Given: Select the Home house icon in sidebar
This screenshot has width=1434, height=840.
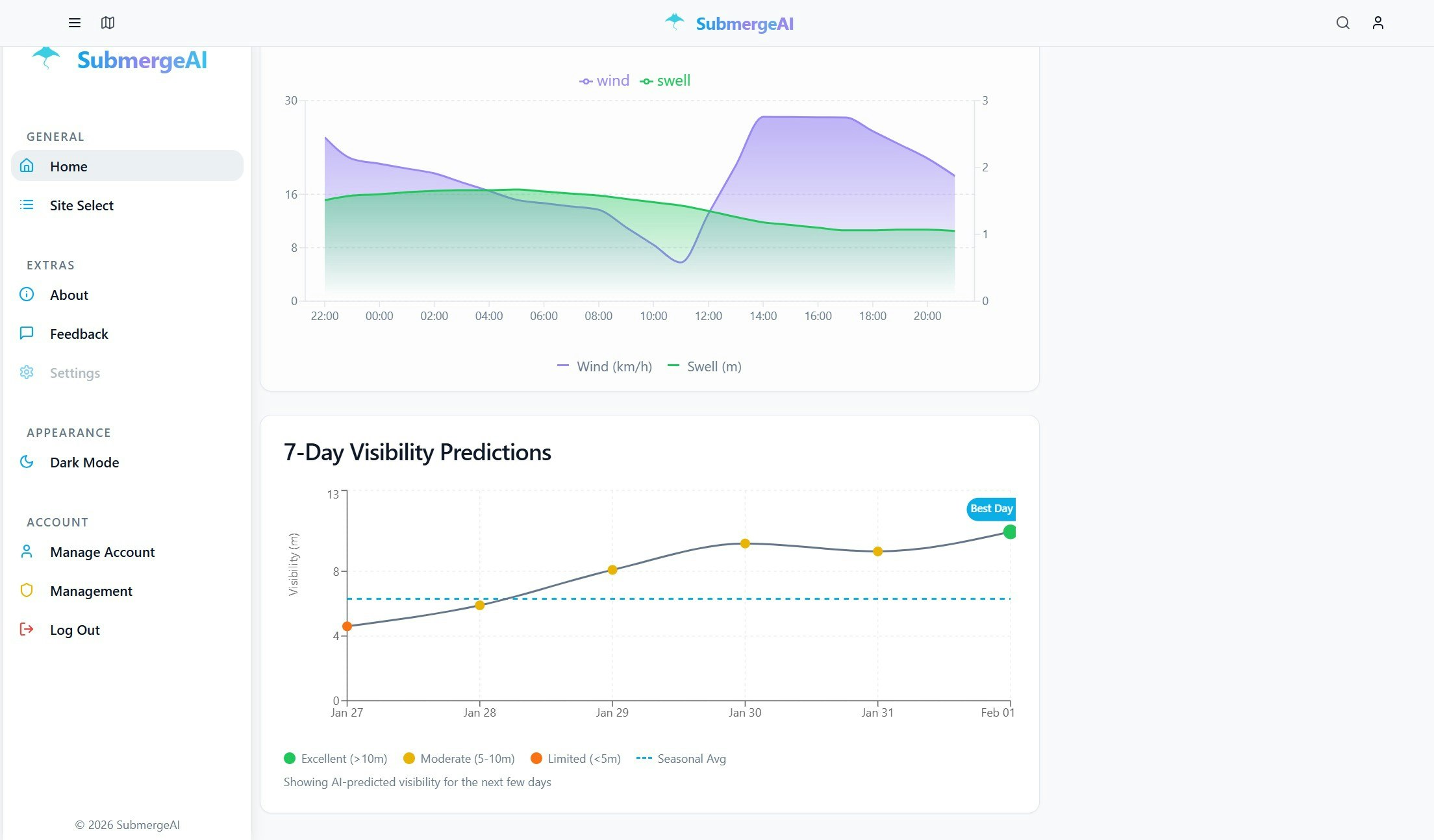Looking at the screenshot, I should click(x=27, y=166).
